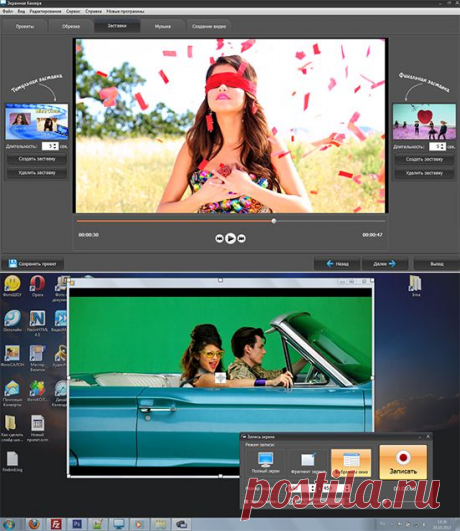Open the Вид menu

(x=21, y=12)
